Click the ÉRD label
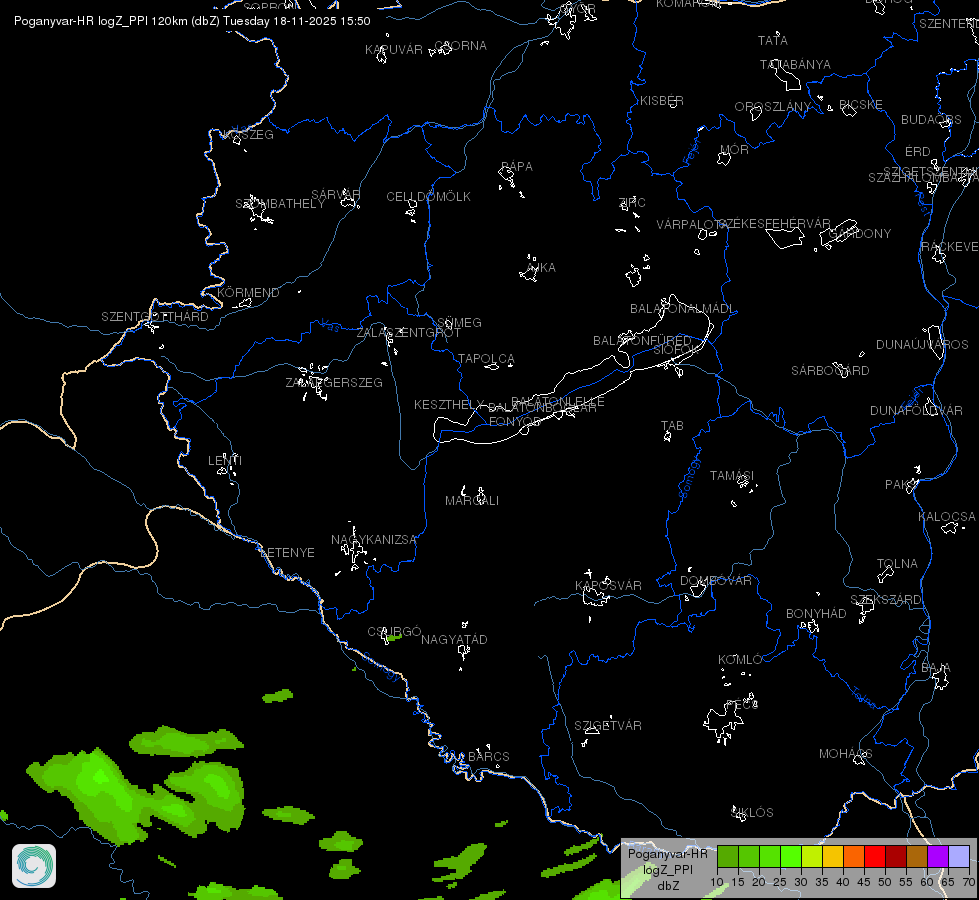Image resolution: width=979 pixels, height=900 pixels. [x=918, y=152]
